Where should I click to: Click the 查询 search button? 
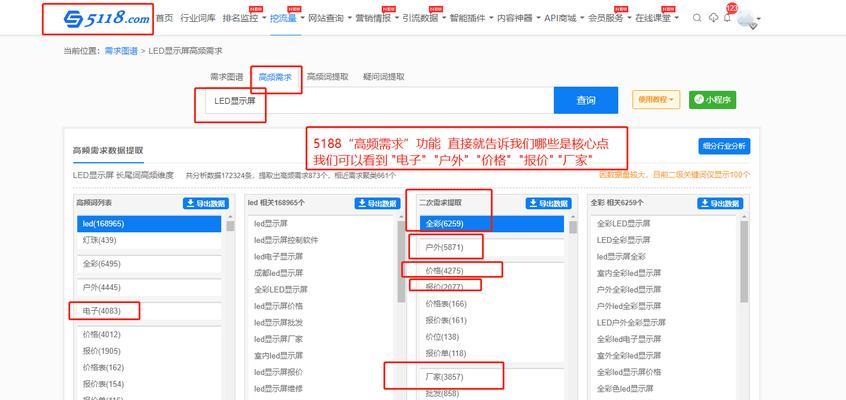(586, 100)
